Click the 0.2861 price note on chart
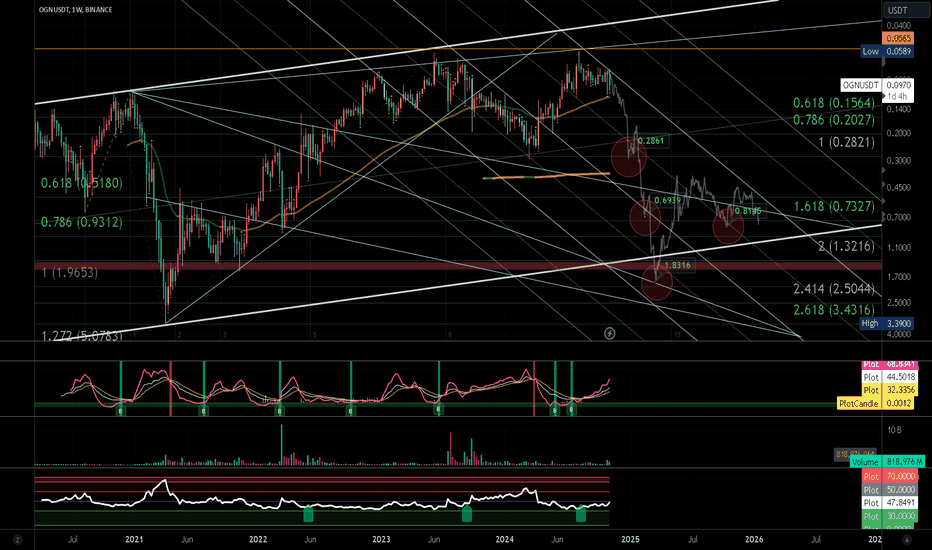The width and height of the screenshot is (932, 550). tap(650, 141)
